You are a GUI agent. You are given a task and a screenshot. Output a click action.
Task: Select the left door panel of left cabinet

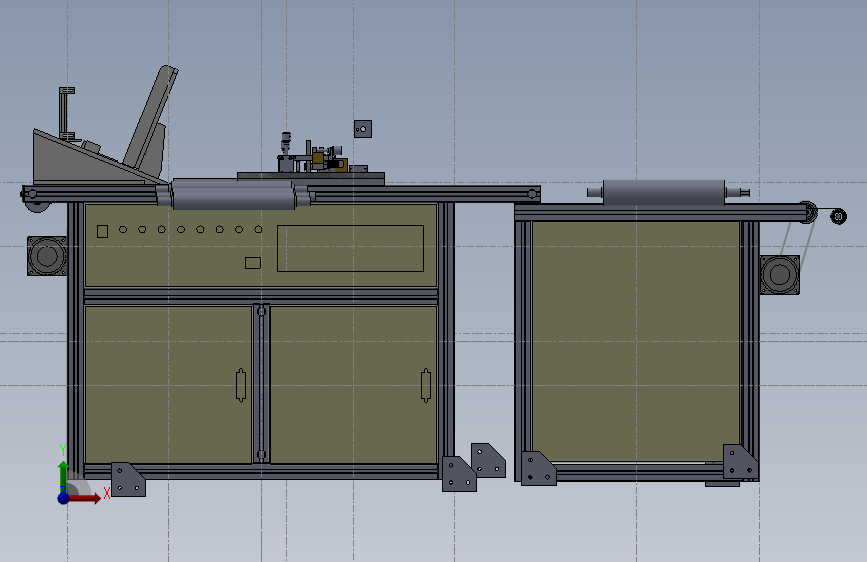click(x=168, y=384)
